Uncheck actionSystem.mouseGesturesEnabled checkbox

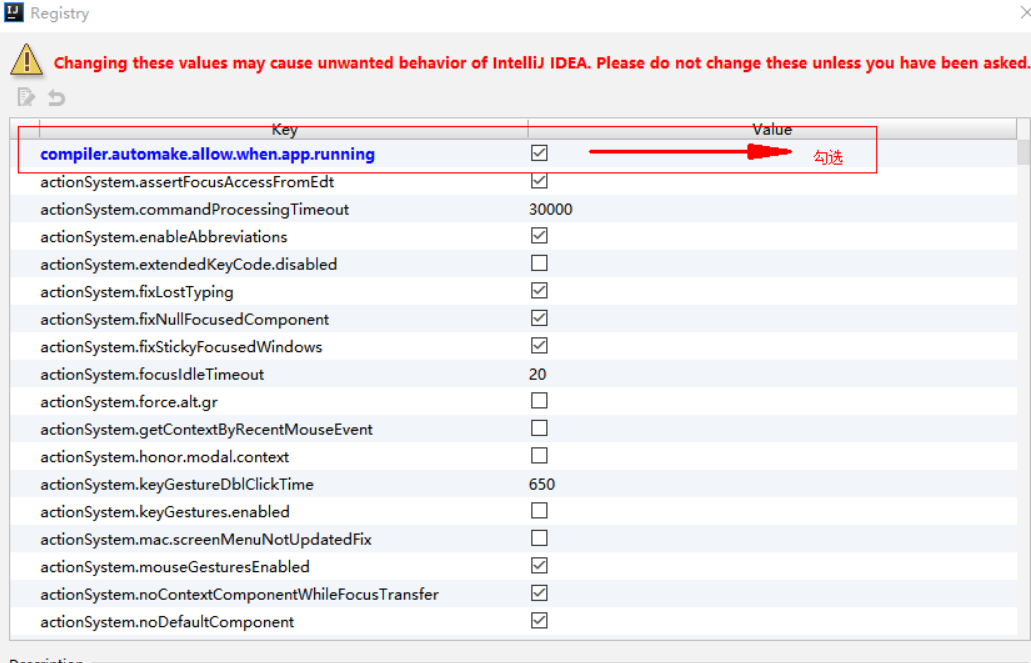(x=539, y=566)
